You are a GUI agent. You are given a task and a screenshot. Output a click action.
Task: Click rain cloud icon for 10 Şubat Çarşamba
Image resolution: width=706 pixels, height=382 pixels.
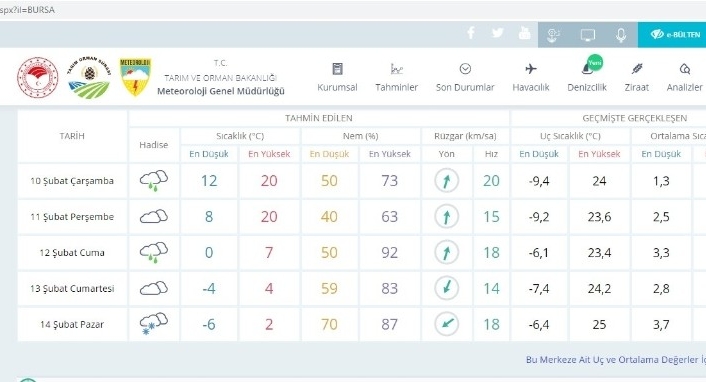pos(154,181)
